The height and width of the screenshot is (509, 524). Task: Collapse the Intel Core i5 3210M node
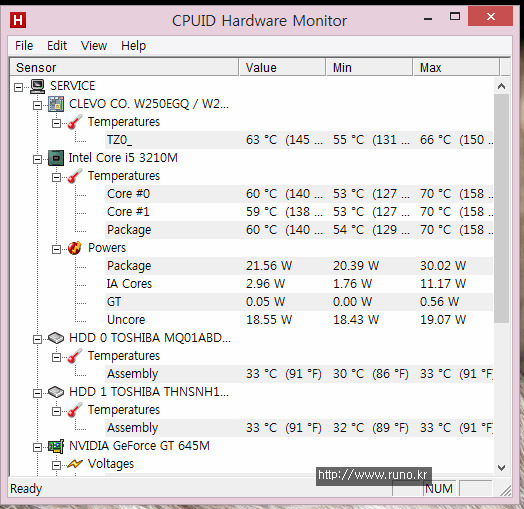pyautogui.click(x=37, y=159)
